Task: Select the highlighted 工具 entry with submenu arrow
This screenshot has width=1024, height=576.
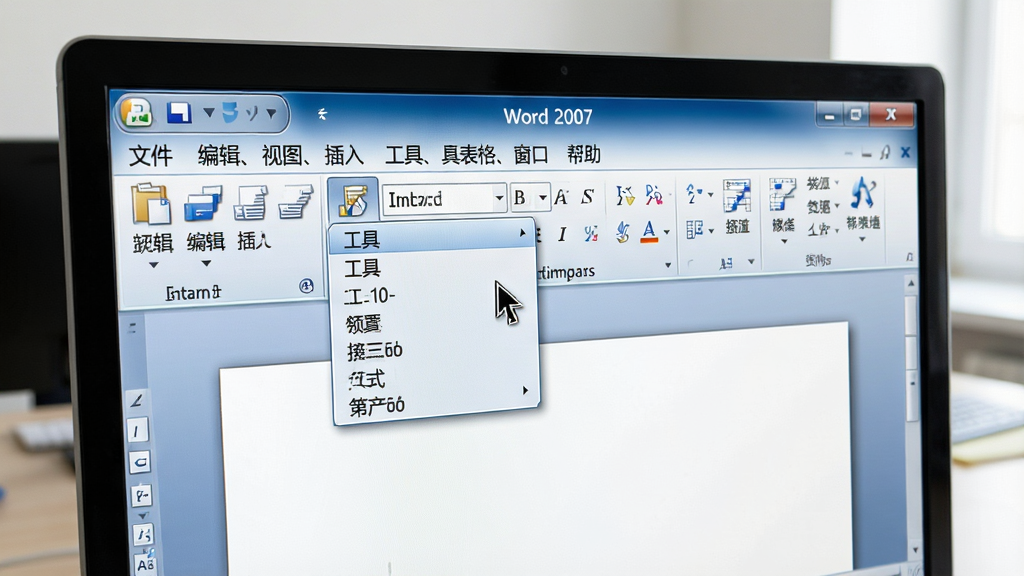Action: (x=433, y=239)
